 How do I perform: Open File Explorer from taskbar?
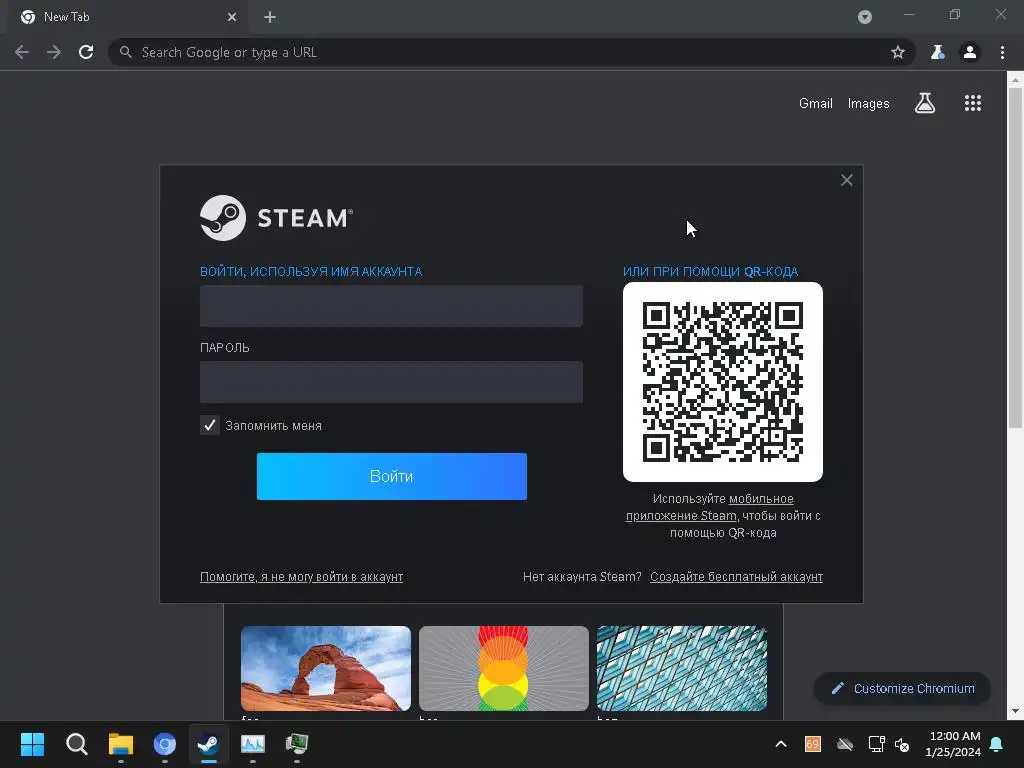point(121,744)
